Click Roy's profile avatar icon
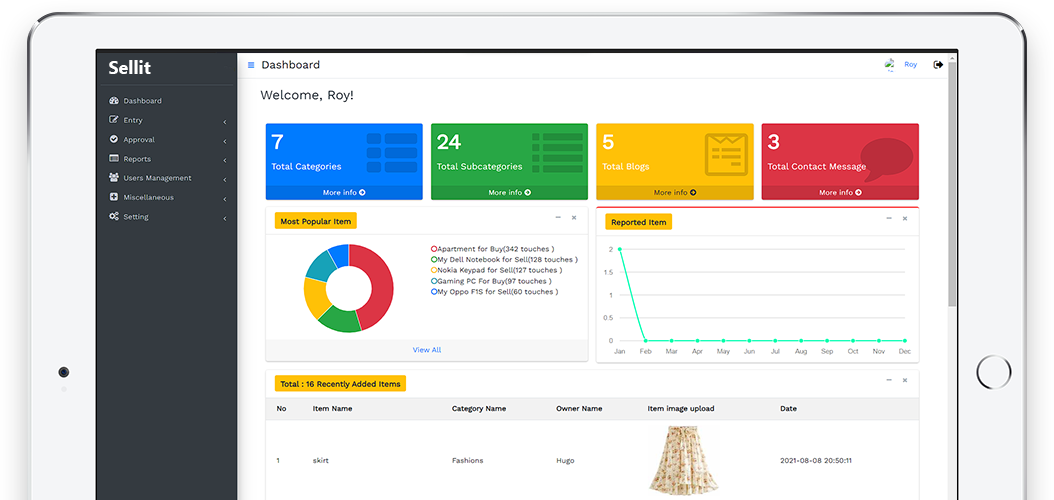The height and width of the screenshot is (500, 1054). coord(890,65)
